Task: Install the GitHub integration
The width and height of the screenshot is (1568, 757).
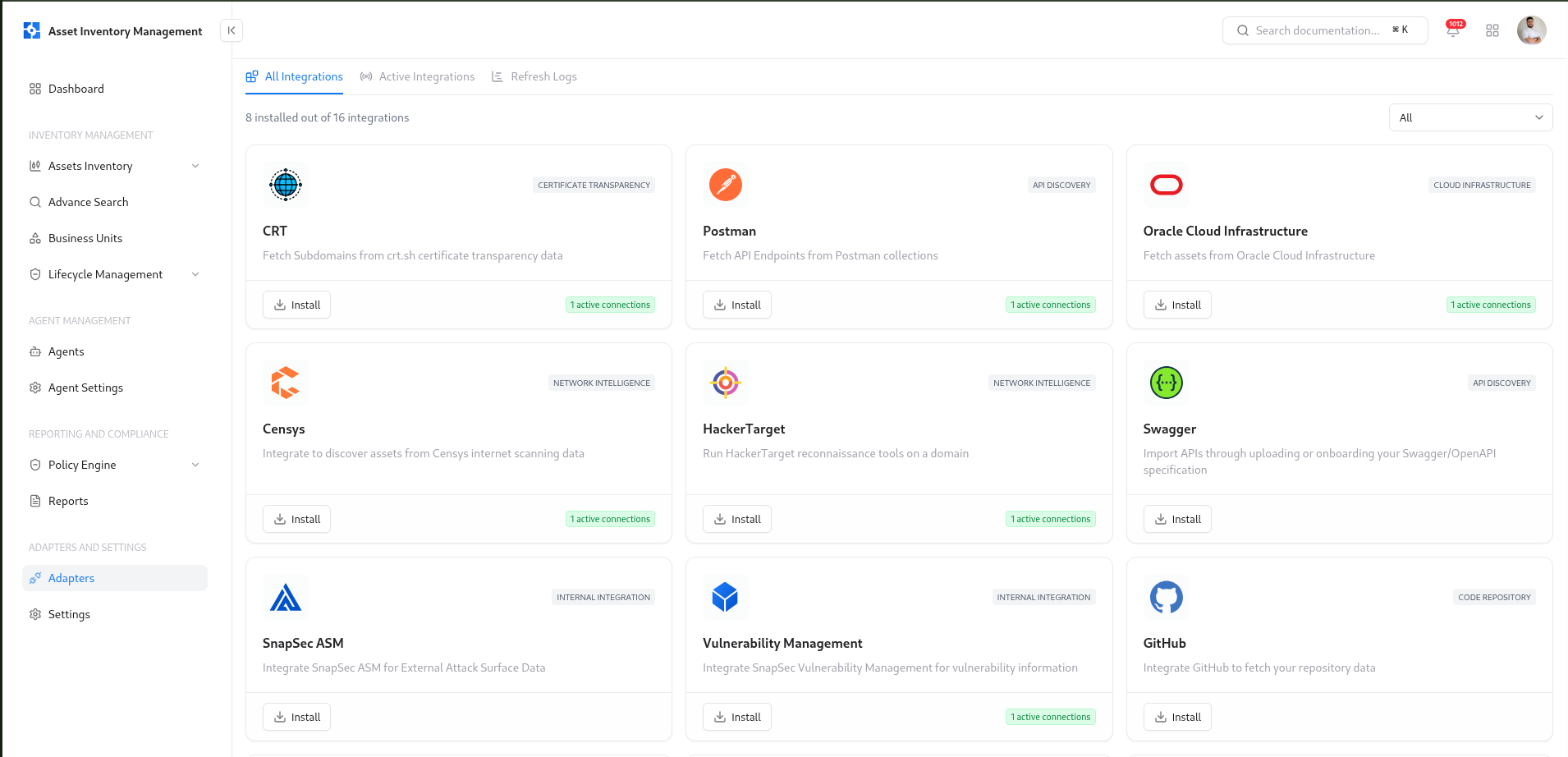Action: (1177, 717)
